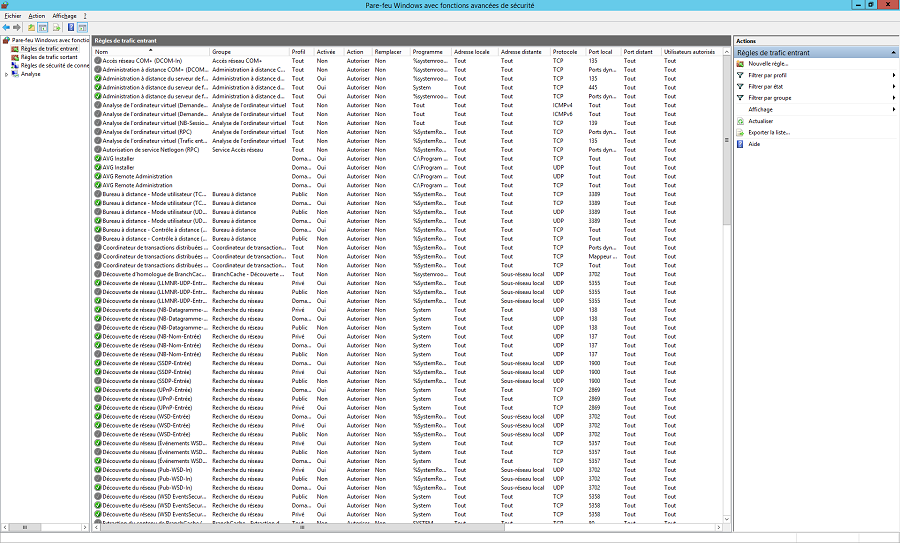Click status icon of Analyse de l'ordinateur virtuel (RPC)
Screen dimensions: 900x543
(x=98, y=131)
